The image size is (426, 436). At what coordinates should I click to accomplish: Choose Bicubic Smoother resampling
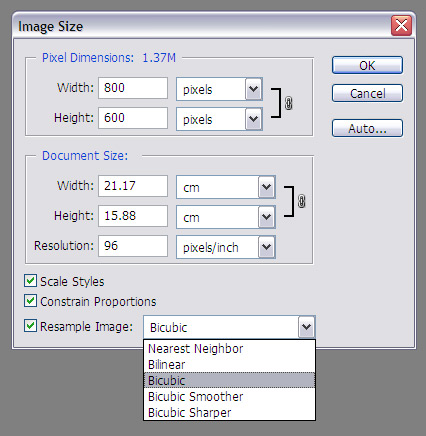[229, 396]
